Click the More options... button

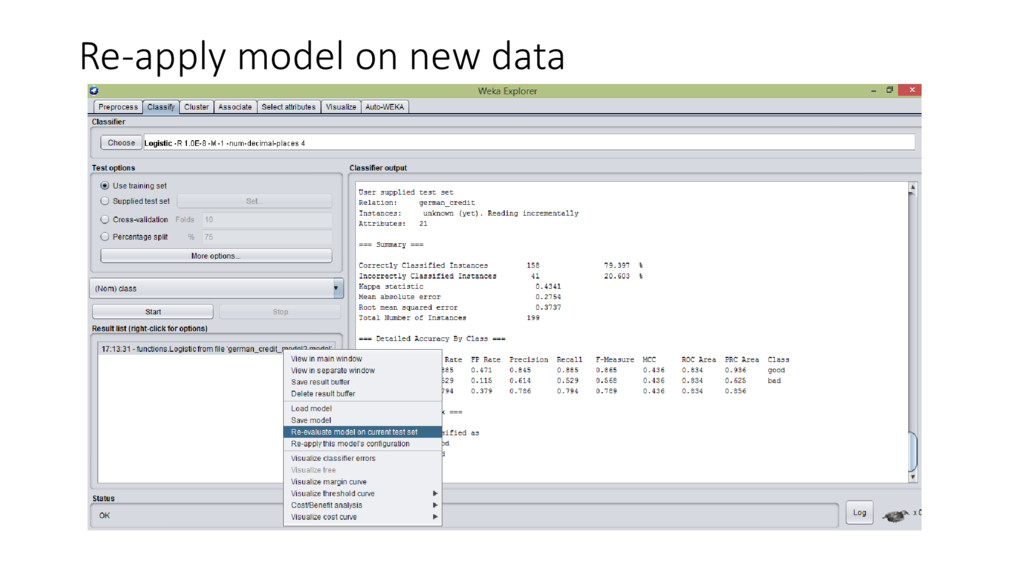(x=216, y=256)
